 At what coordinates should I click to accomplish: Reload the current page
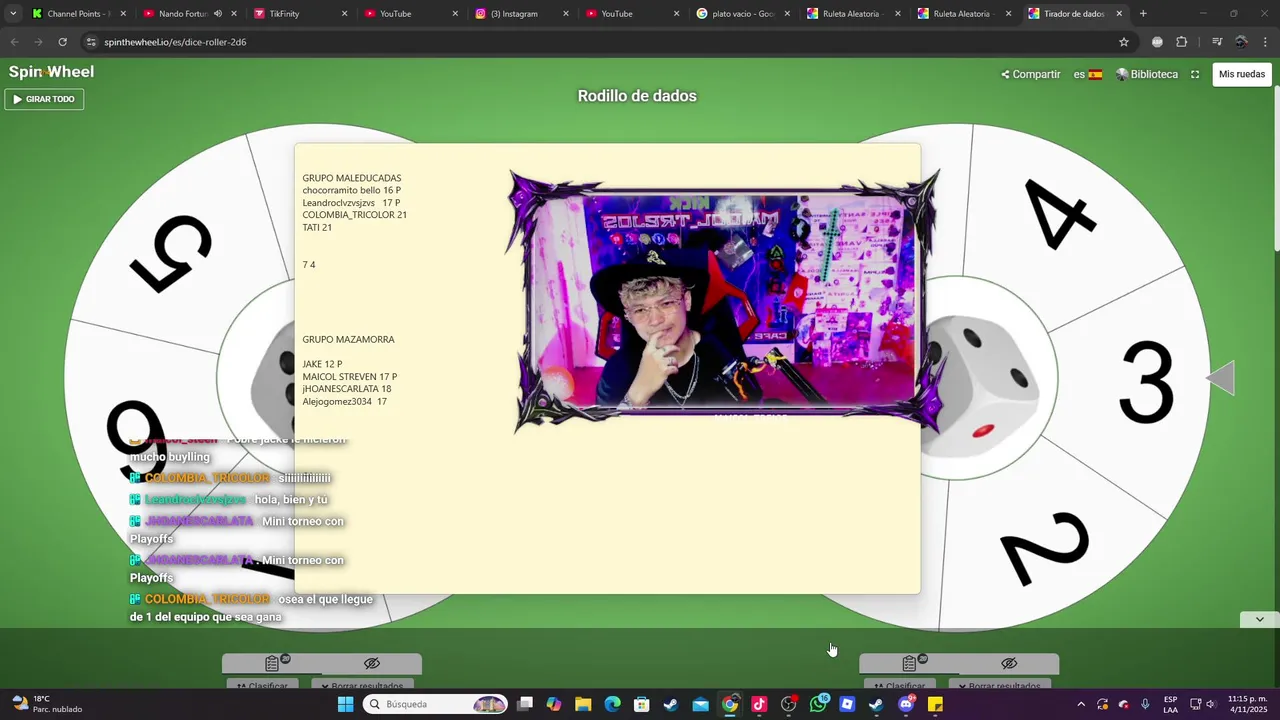pyautogui.click(x=62, y=42)
